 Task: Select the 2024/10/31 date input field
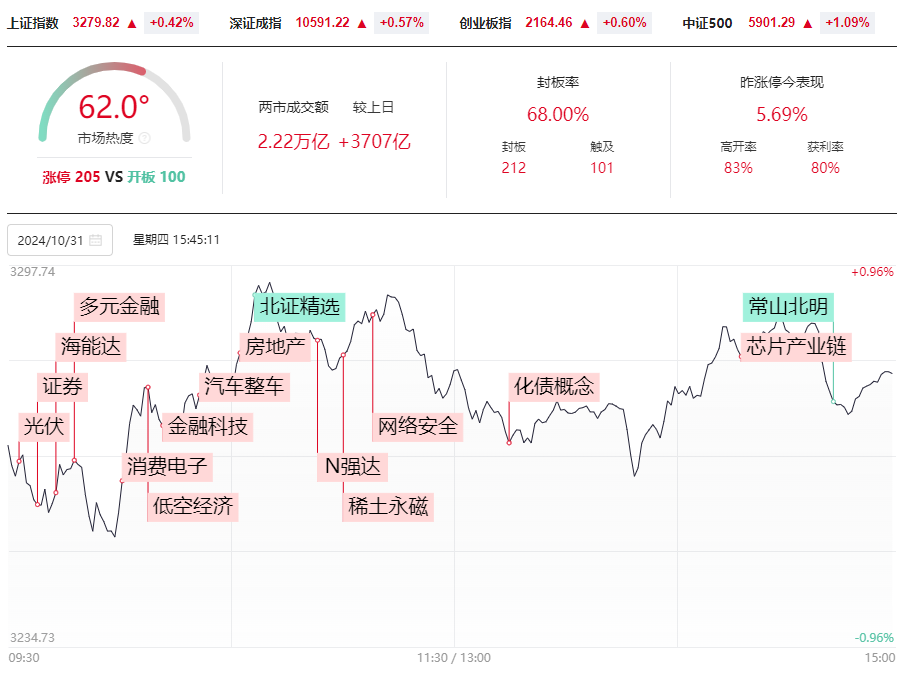pyautogui.click(x=60, y=240)
